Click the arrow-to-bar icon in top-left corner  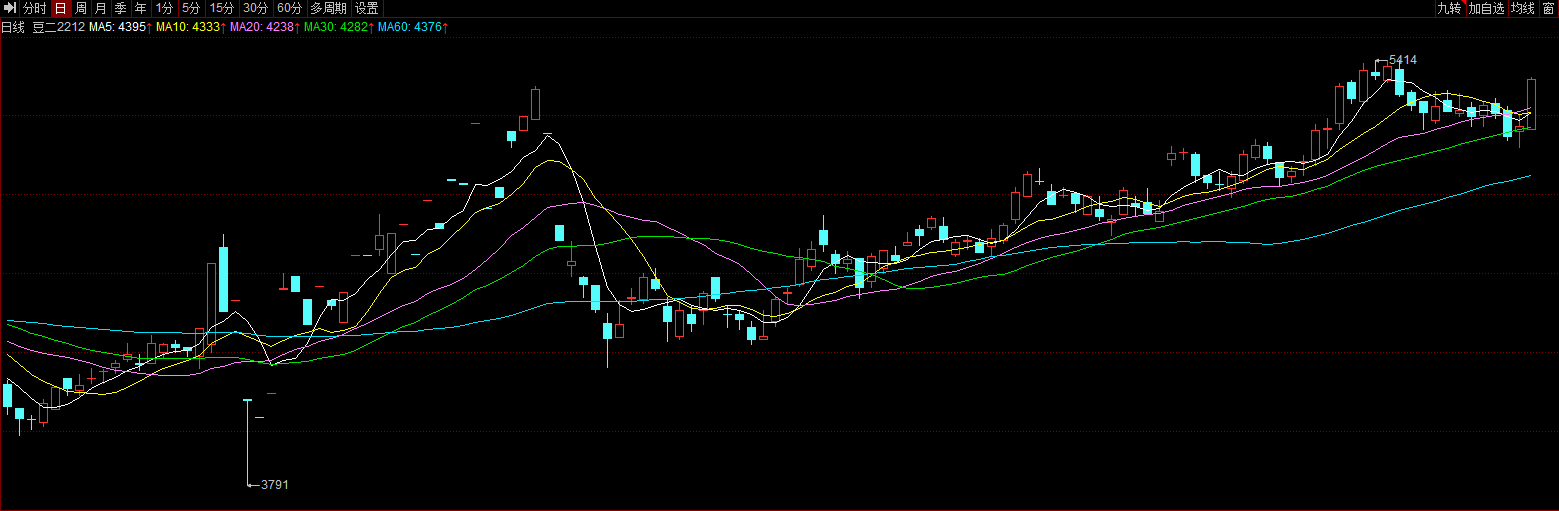point(9,8)
